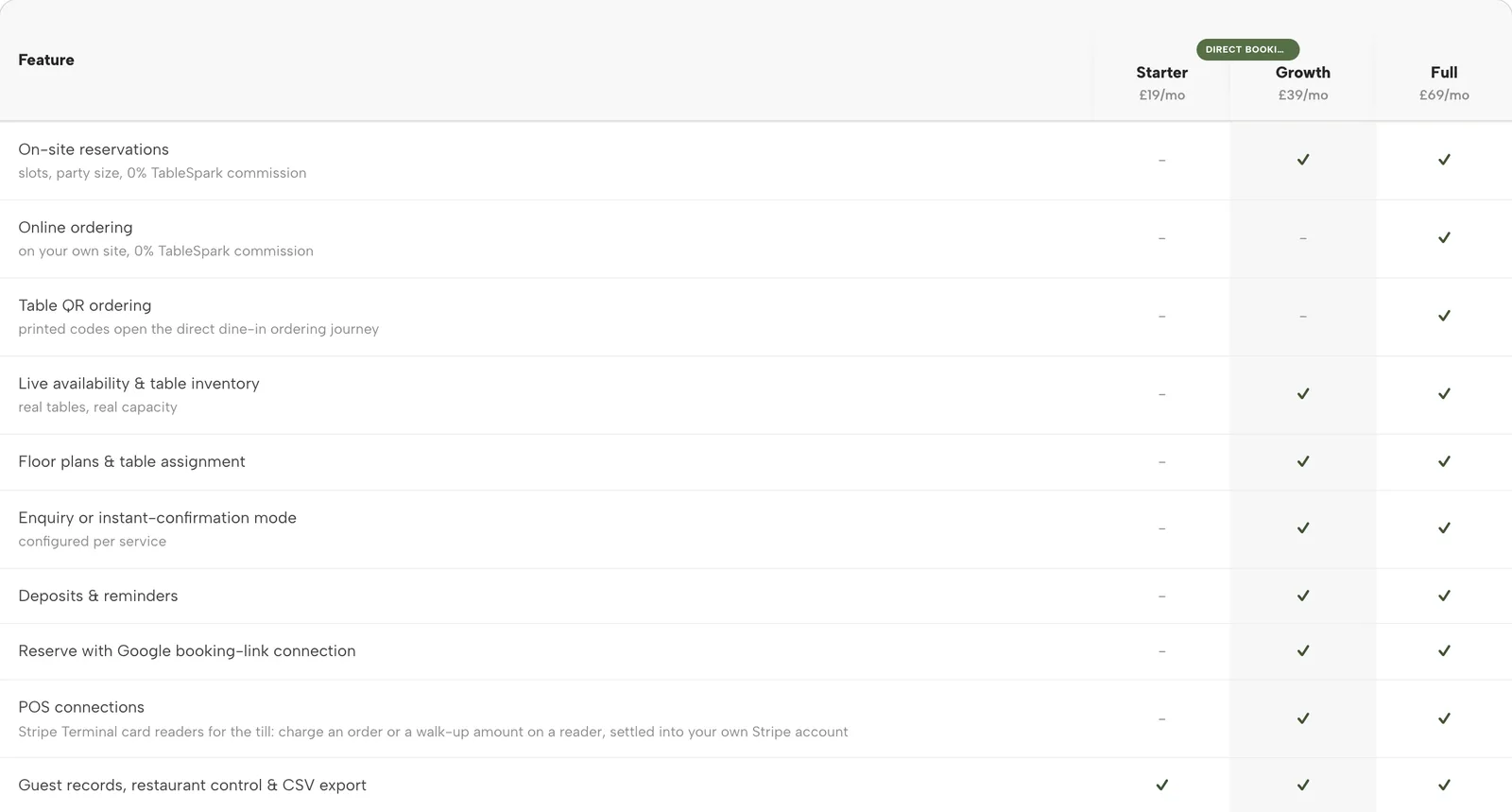Click the Growth plan column header
This screenshot has width=1512, height=812.
1303,73
